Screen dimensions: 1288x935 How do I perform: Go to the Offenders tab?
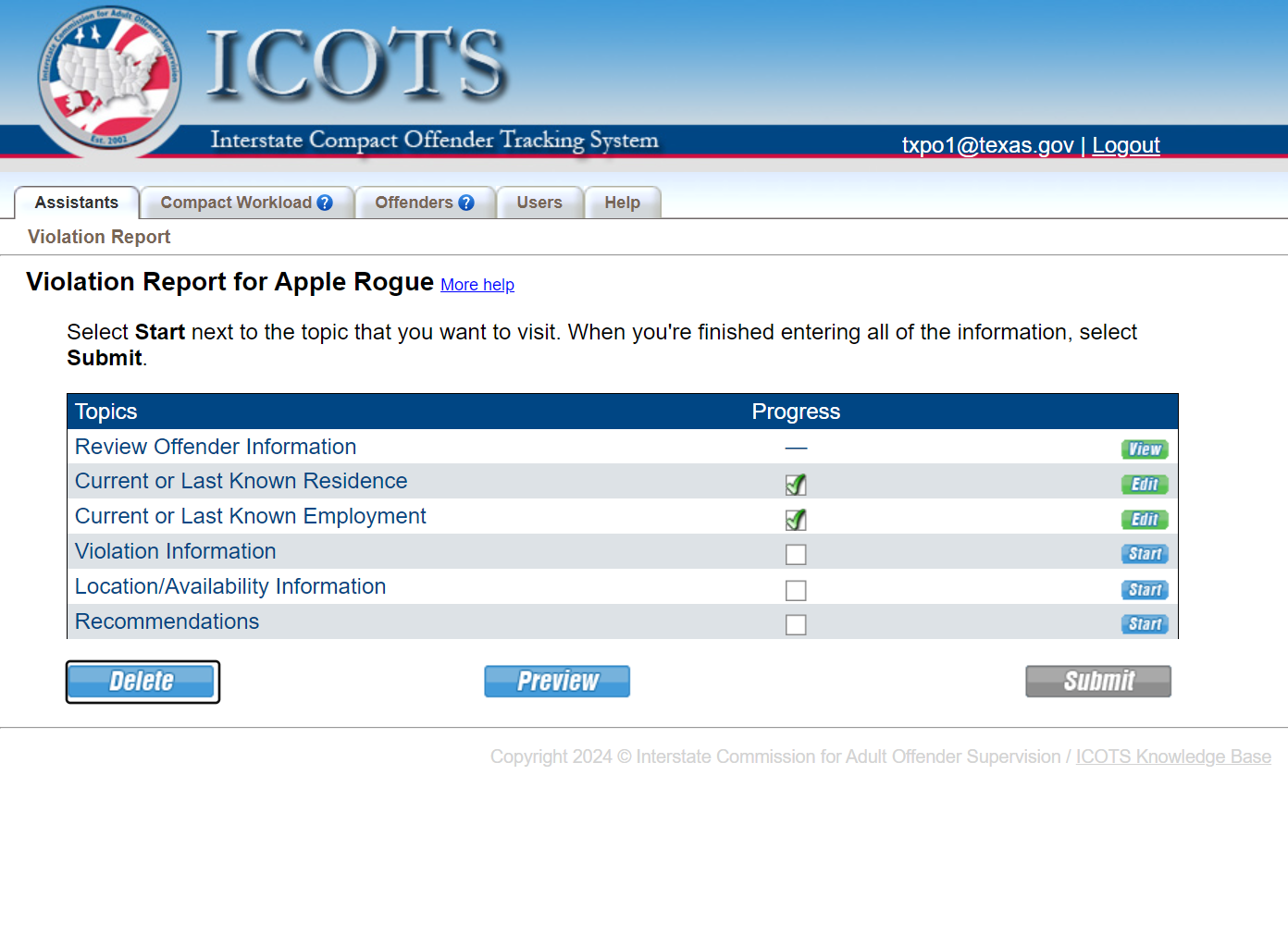(x=425, y=203)
